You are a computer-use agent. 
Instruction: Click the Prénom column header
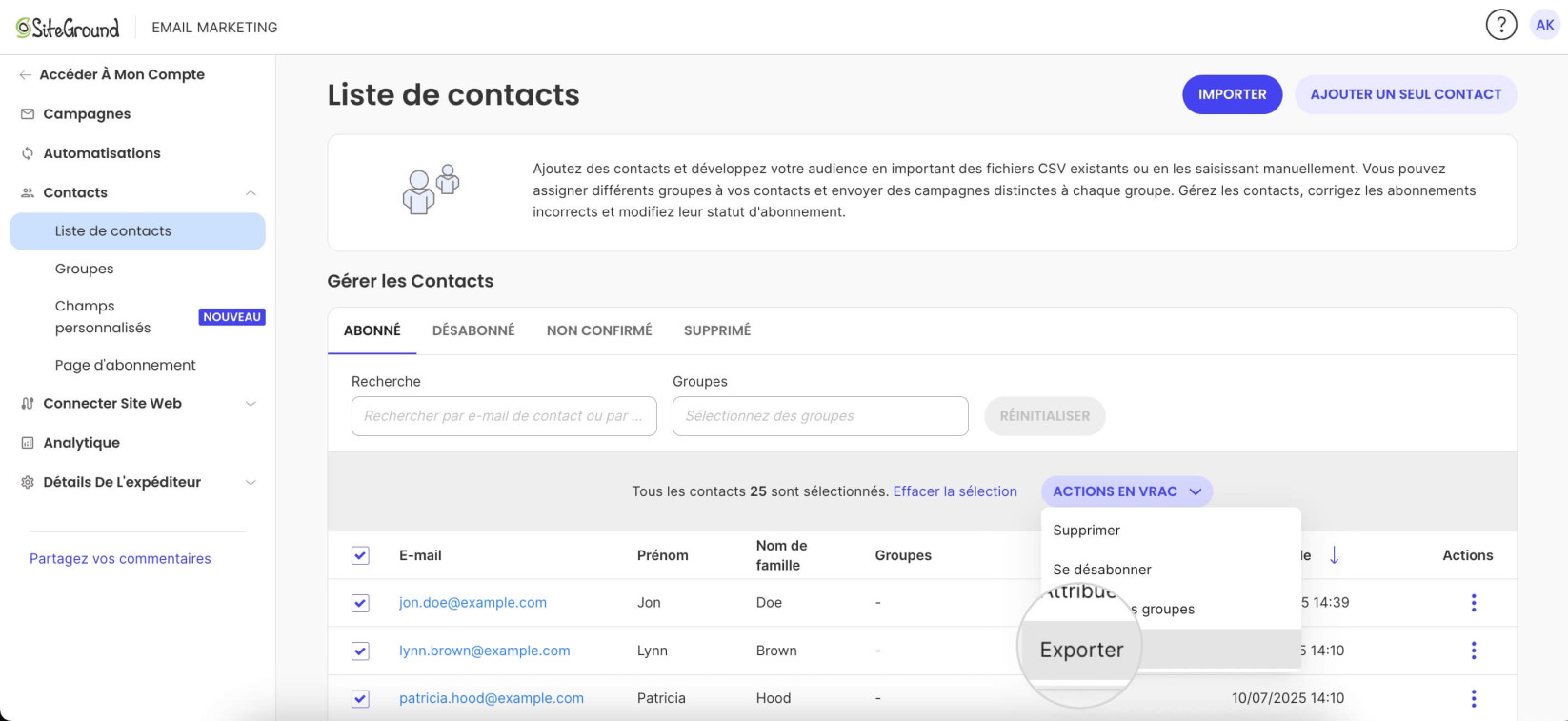tap(663, 555)
